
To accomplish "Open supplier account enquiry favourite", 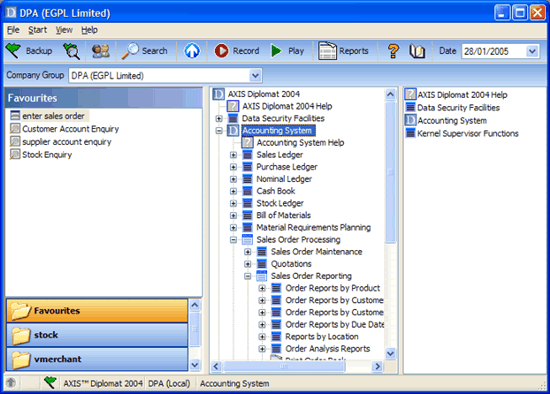I will [x=67, y=142].
